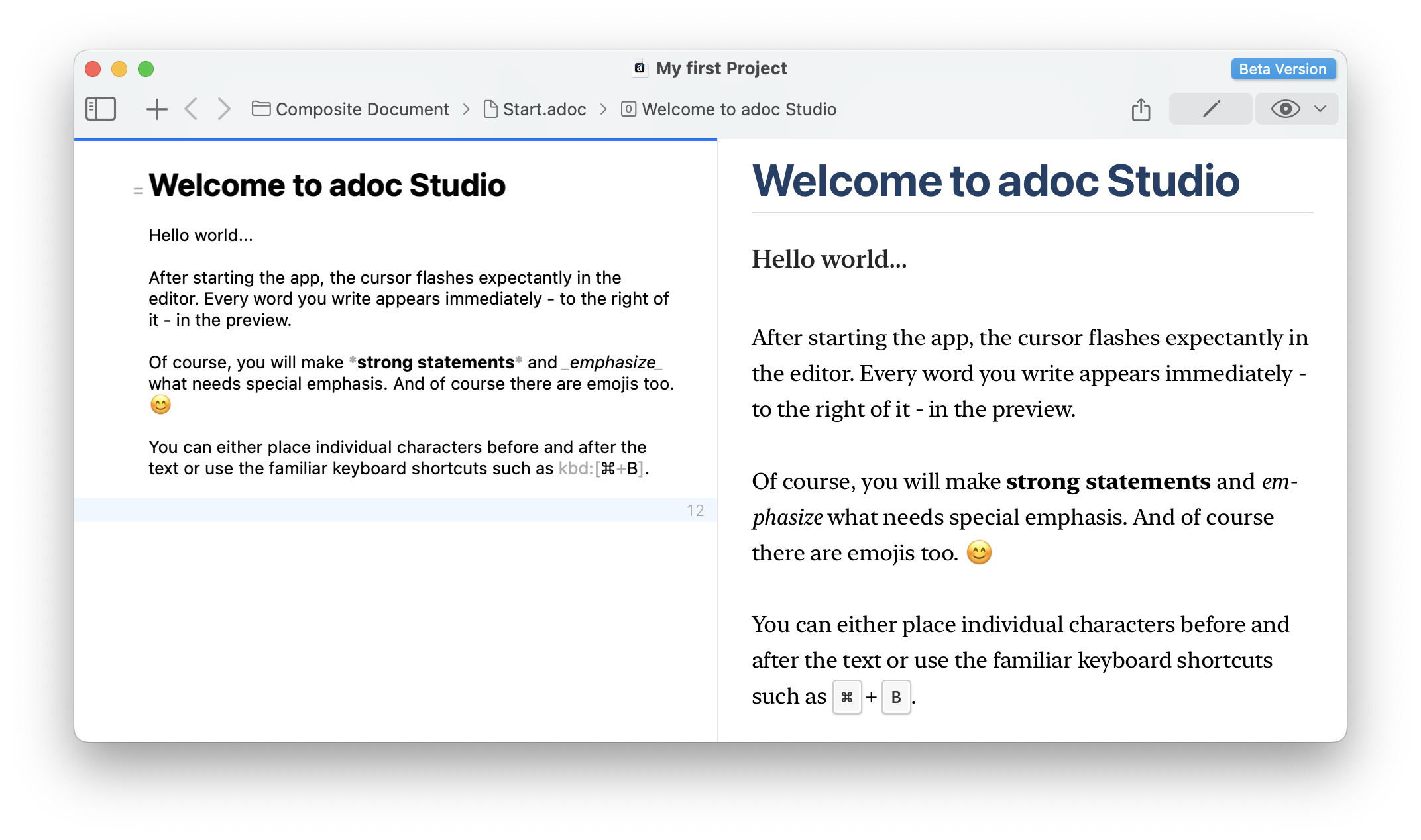Screen dimensions: 1421x840
Task: Click the Beta Version badge
Action: click(x=1282, y=69)
